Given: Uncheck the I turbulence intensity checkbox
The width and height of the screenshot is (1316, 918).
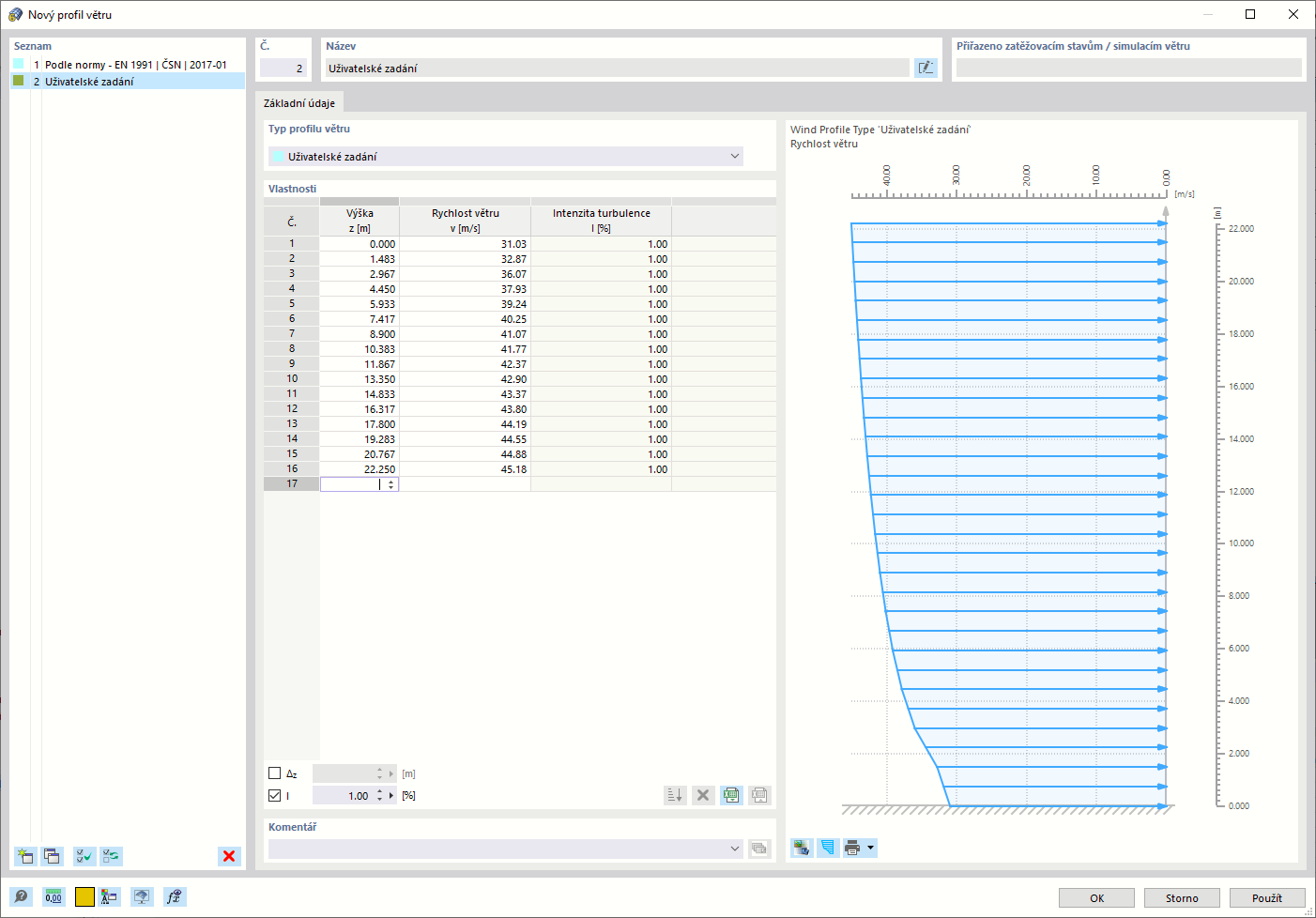Looking at the screenshot, I should (x=274, y=795).
